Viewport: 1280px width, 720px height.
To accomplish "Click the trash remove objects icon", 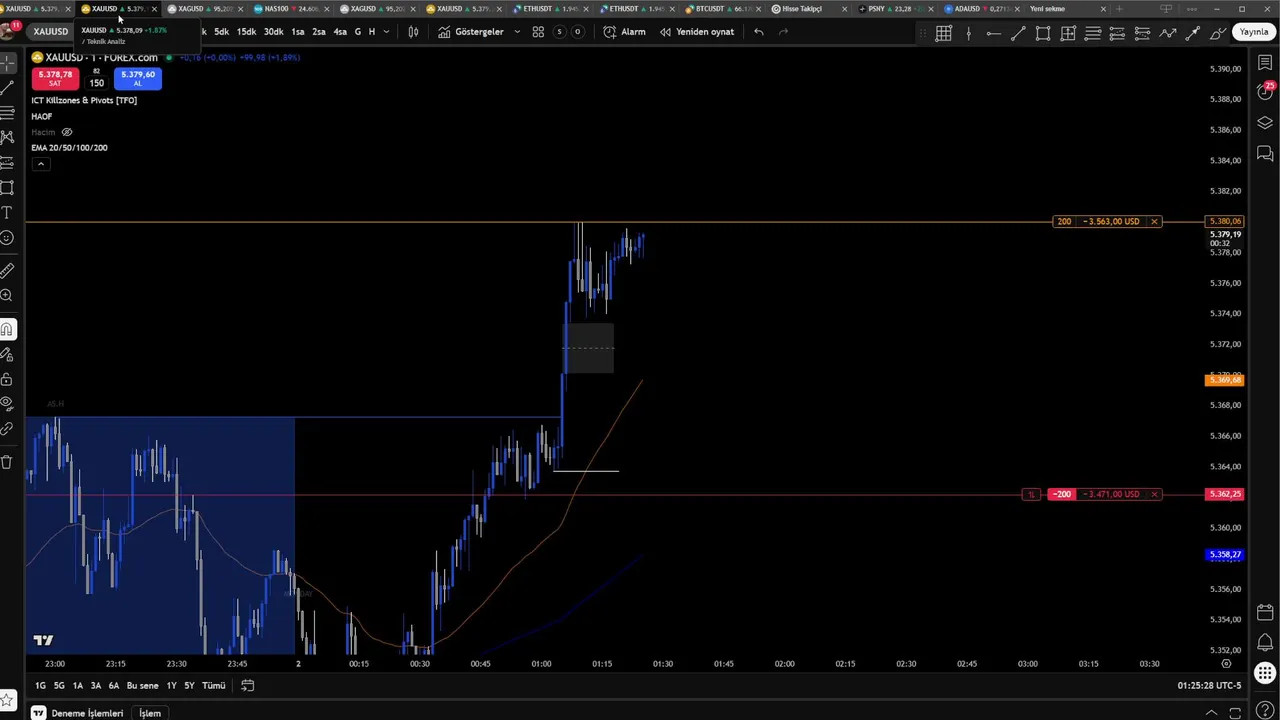I will 7,461.
